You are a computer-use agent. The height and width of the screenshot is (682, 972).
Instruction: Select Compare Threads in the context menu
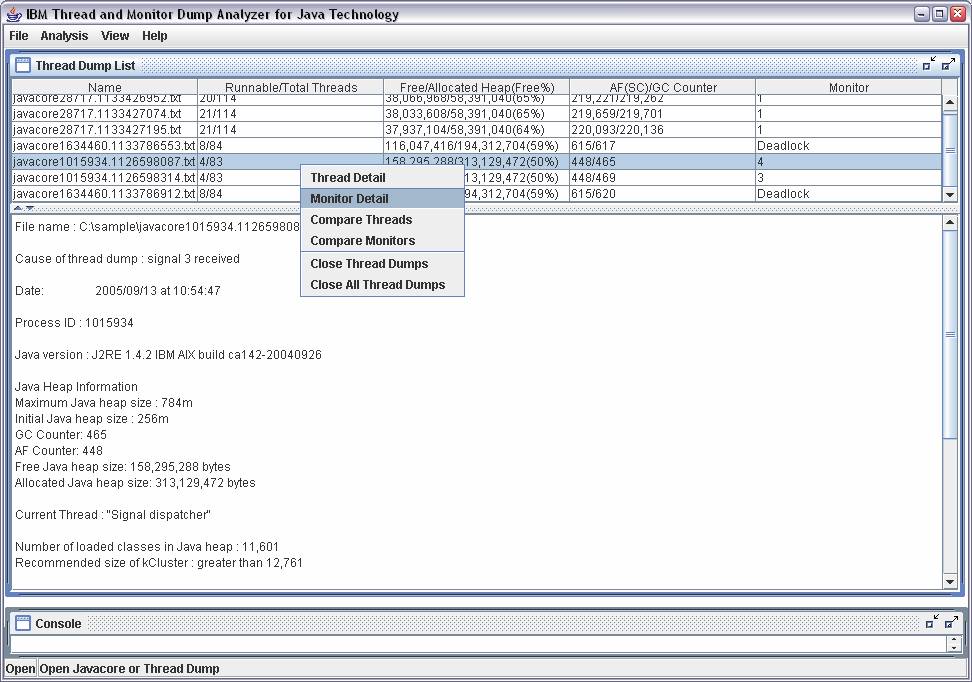[382, 219]
